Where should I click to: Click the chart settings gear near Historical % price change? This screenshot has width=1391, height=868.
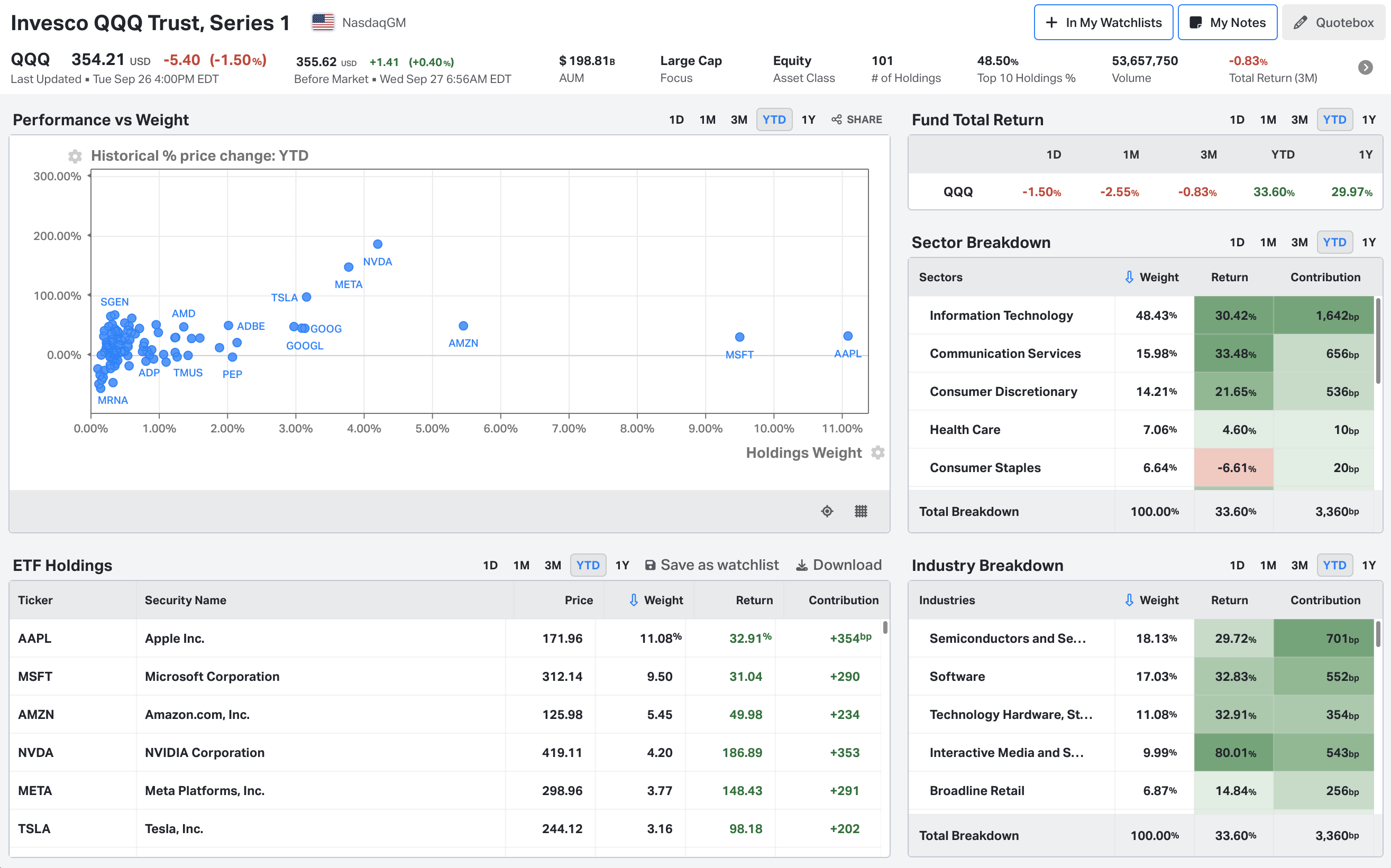[75, 156]
